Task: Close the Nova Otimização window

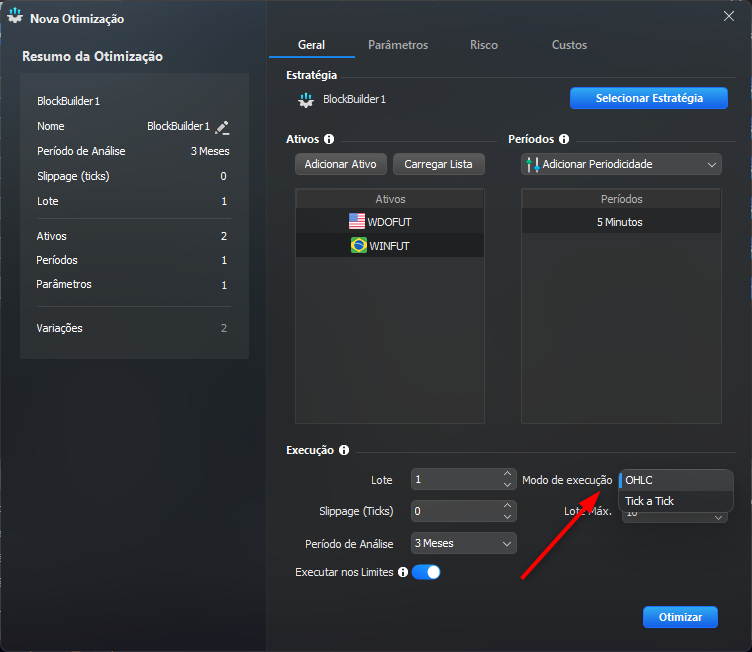Action: pos(728,16)
